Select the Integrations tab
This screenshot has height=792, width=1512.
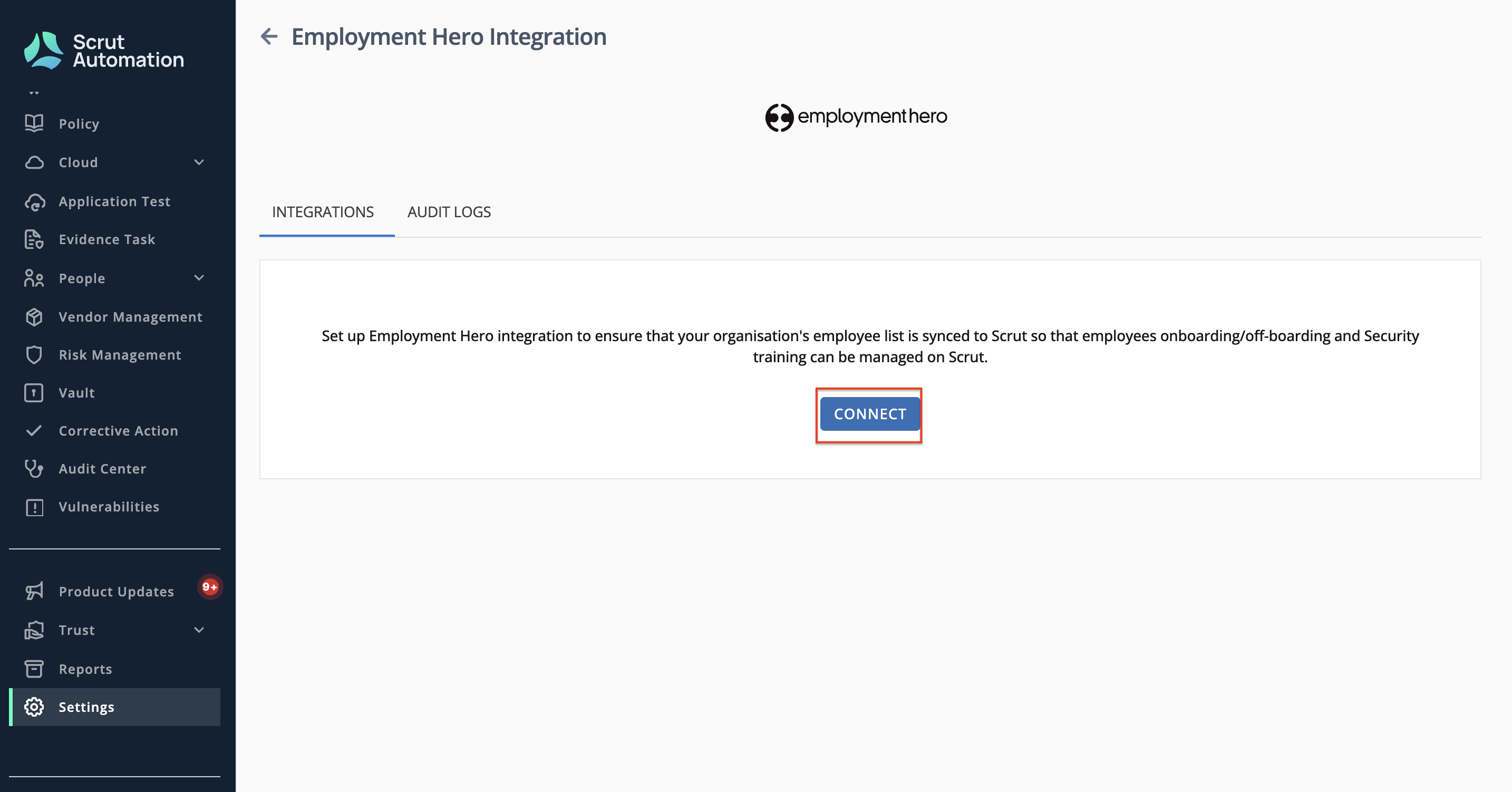coord(323,212)
